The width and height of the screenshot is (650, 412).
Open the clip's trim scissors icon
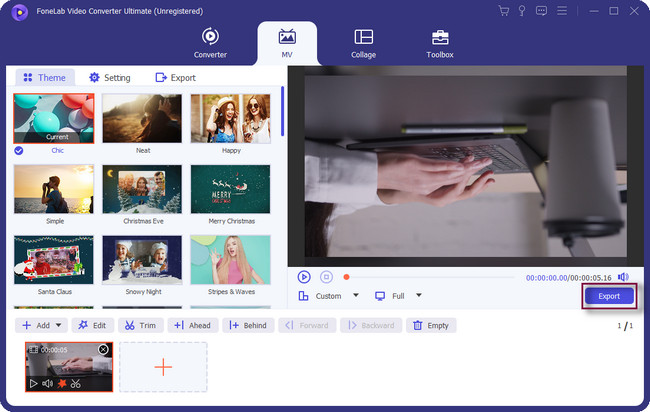75,384
